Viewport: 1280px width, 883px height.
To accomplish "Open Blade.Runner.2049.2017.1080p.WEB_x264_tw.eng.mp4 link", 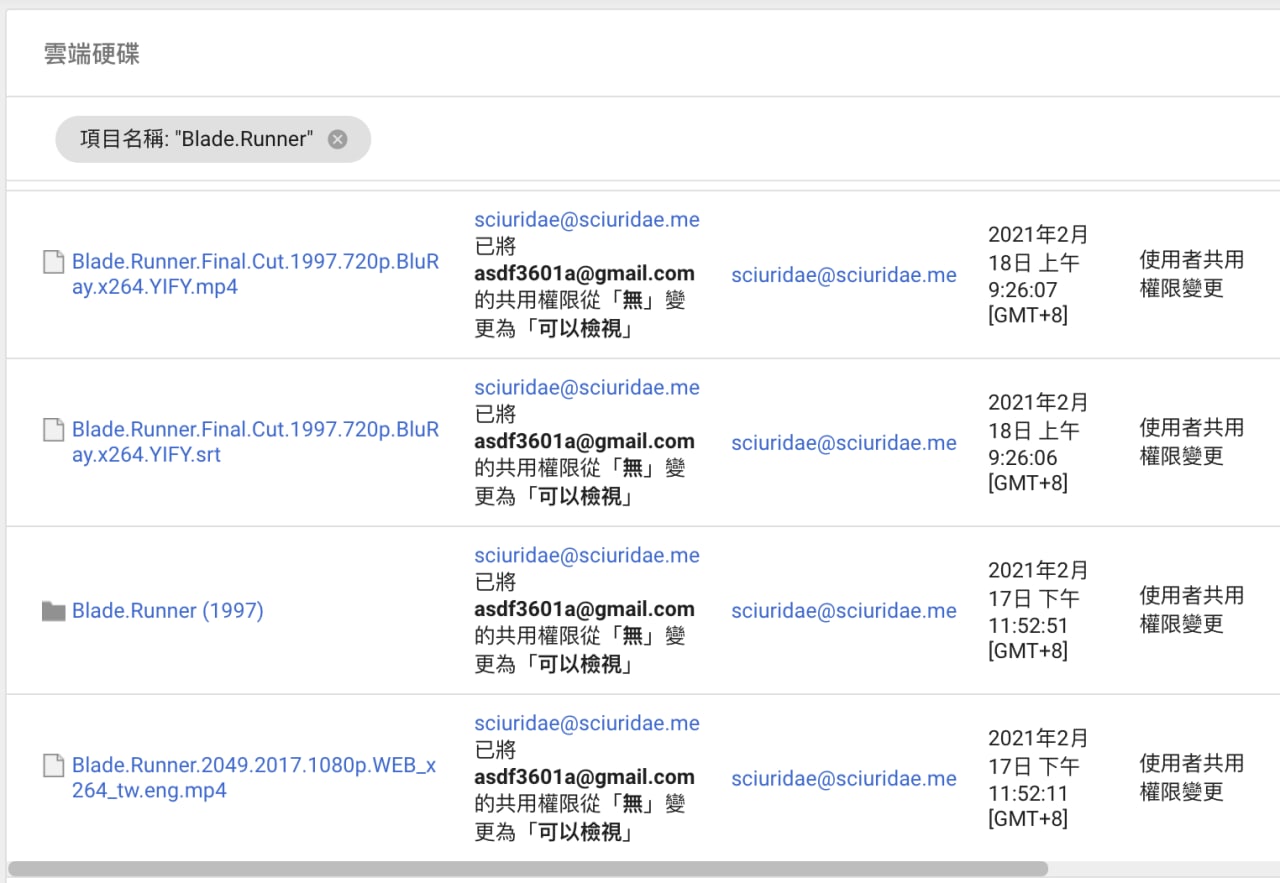I will [254, 778].
